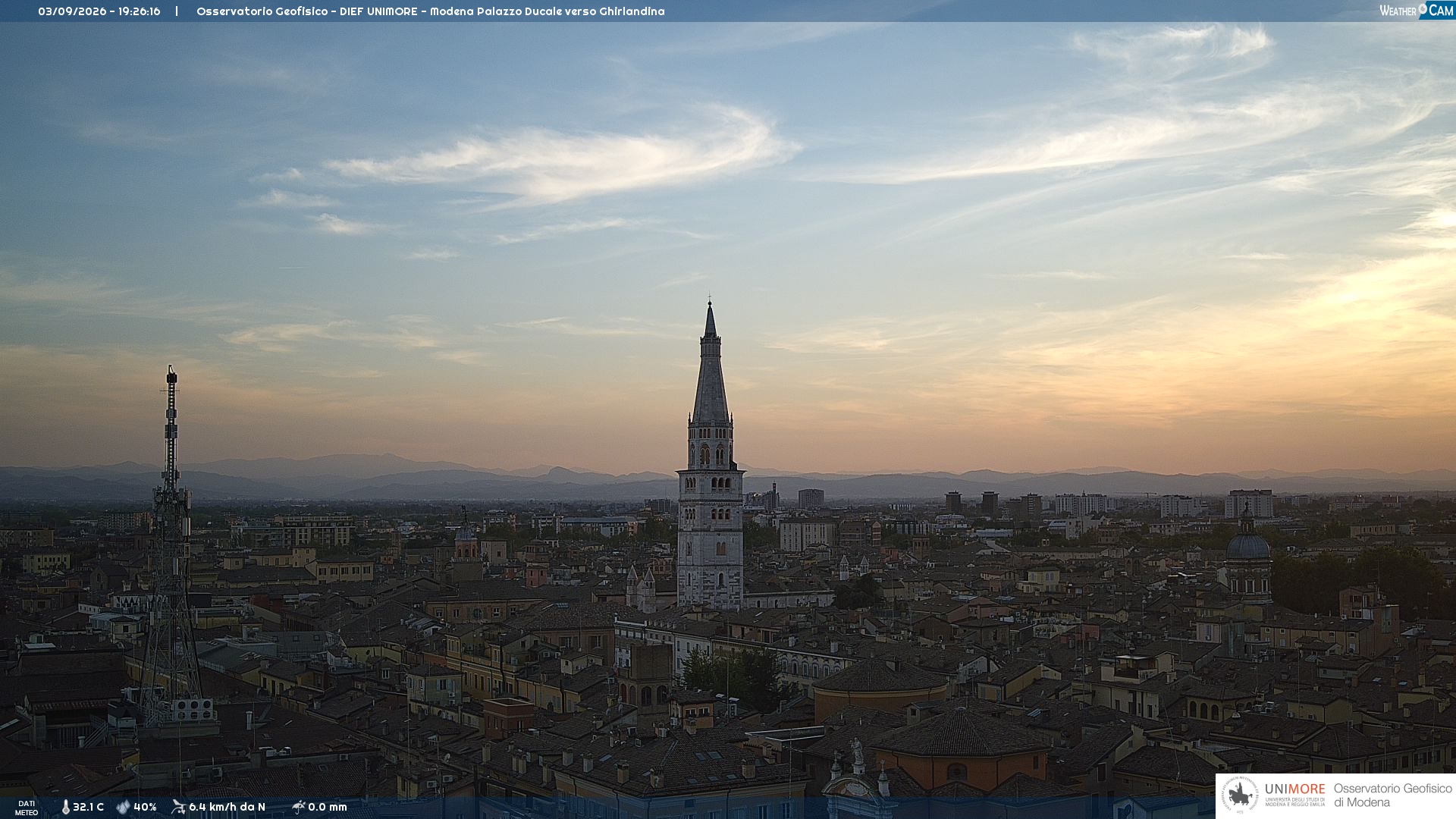The width and height of the screenshot is (1456, 819).
Task: Click the Modena Palazzo Ducale verso Ghirlandina caption
Action: tap(547, 11)
